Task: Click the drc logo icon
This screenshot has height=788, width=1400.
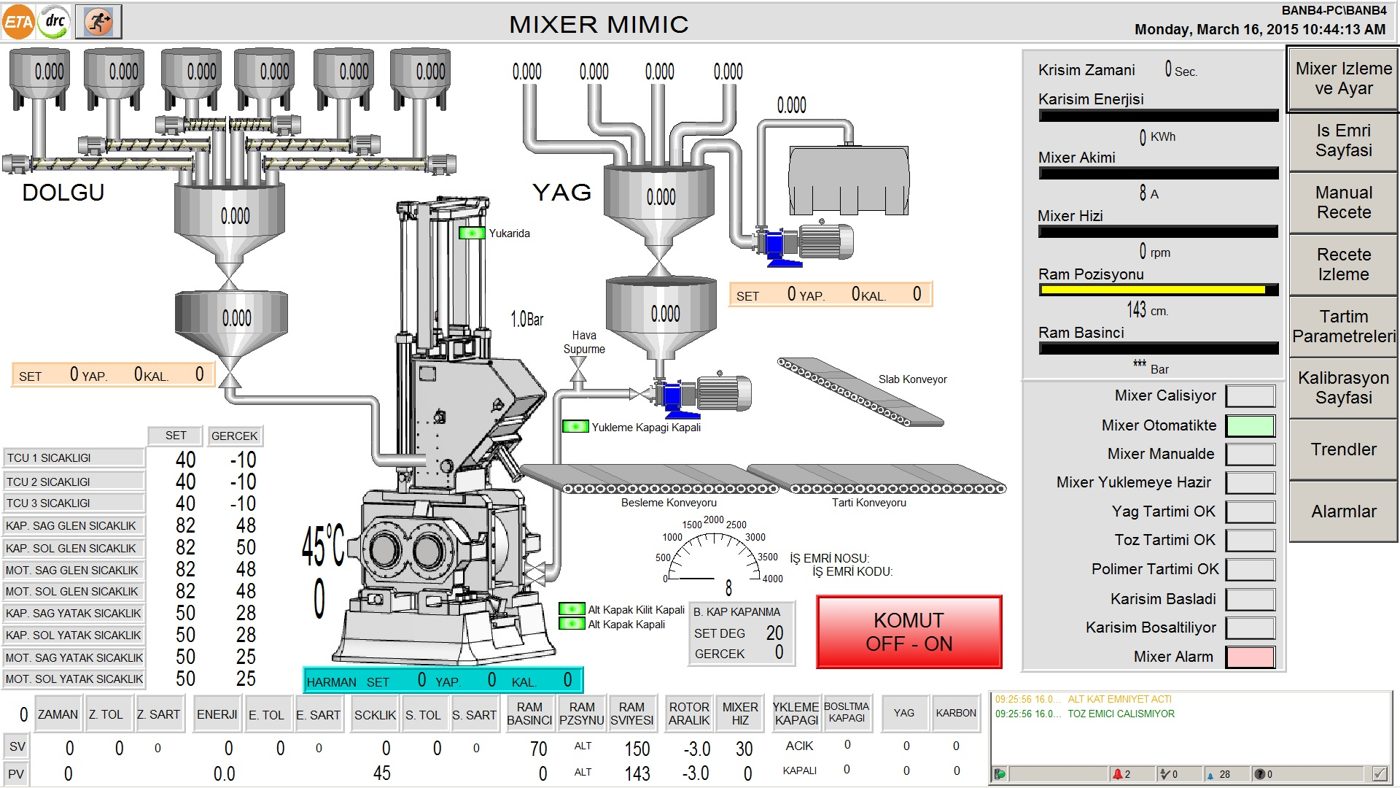Action: (53, 21)
